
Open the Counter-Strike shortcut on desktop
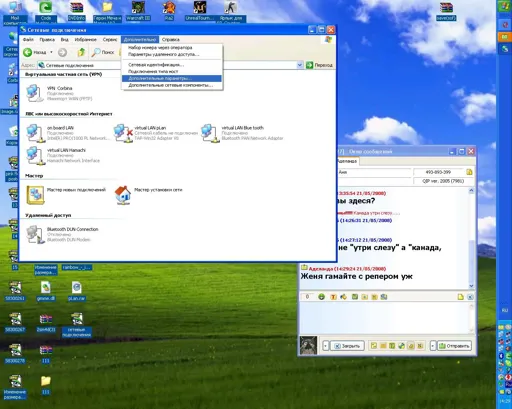click(231, 12)
